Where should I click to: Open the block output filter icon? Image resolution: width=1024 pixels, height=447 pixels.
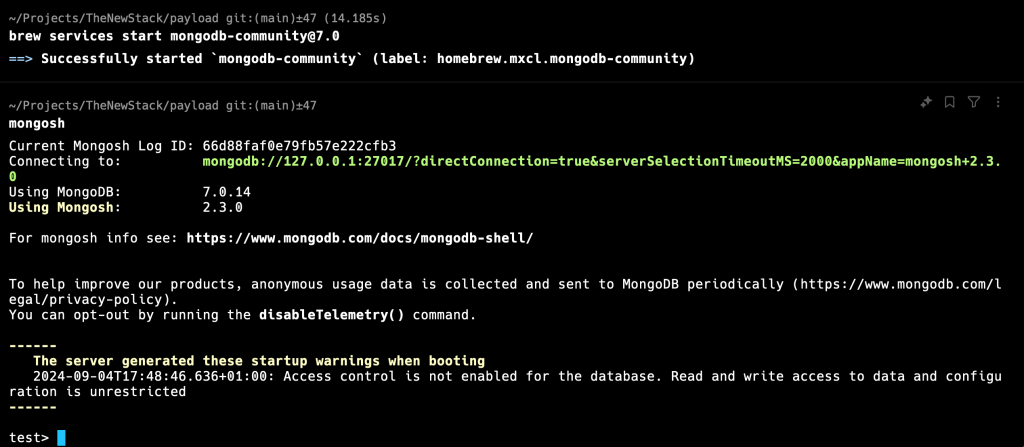point(974,102)
